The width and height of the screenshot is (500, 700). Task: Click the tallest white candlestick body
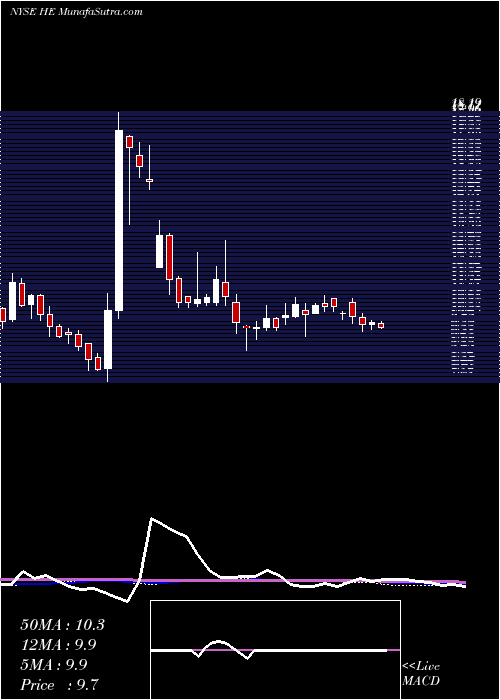[x=119, y=220]
